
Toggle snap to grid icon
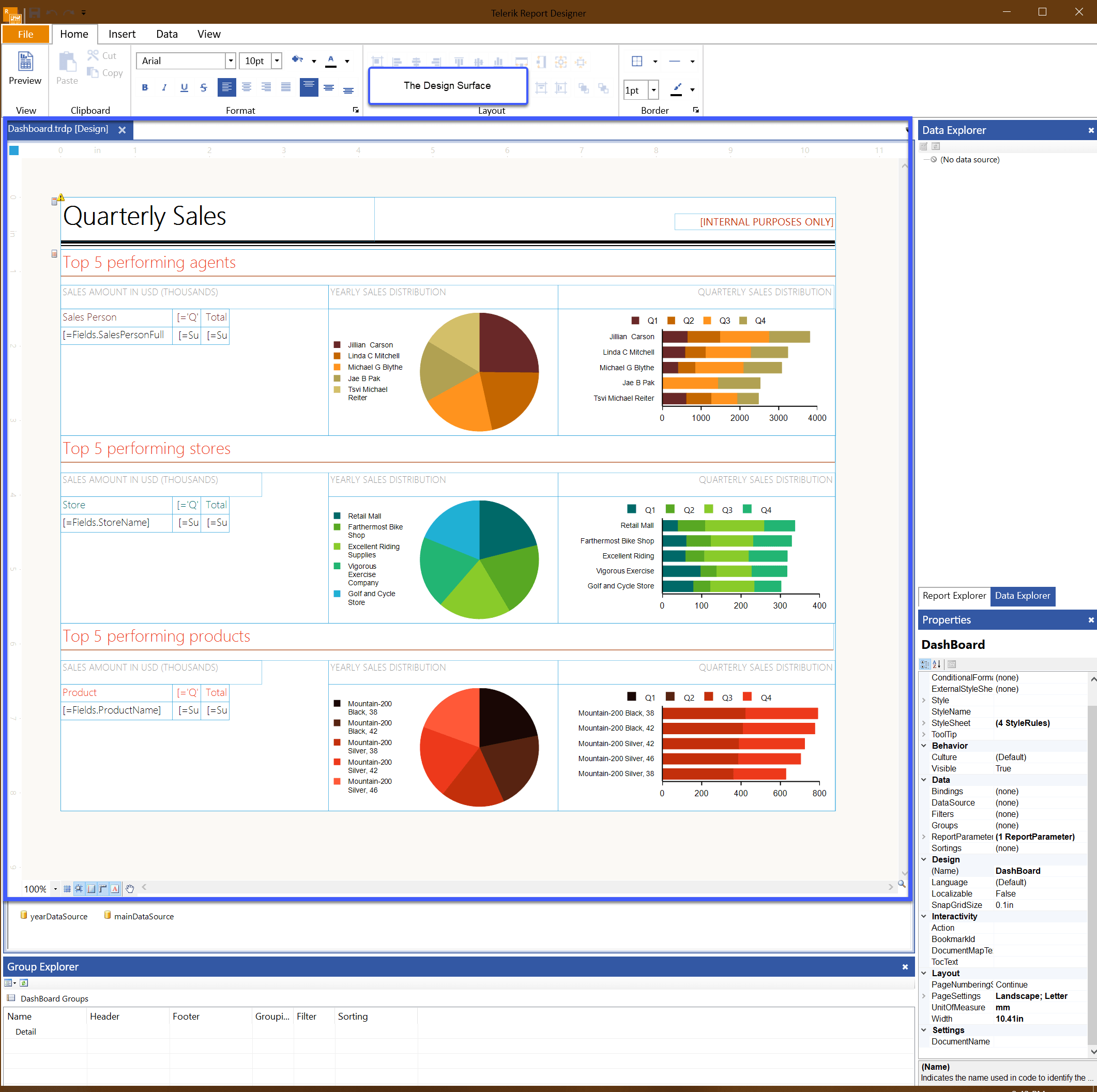tap(79, 889)
